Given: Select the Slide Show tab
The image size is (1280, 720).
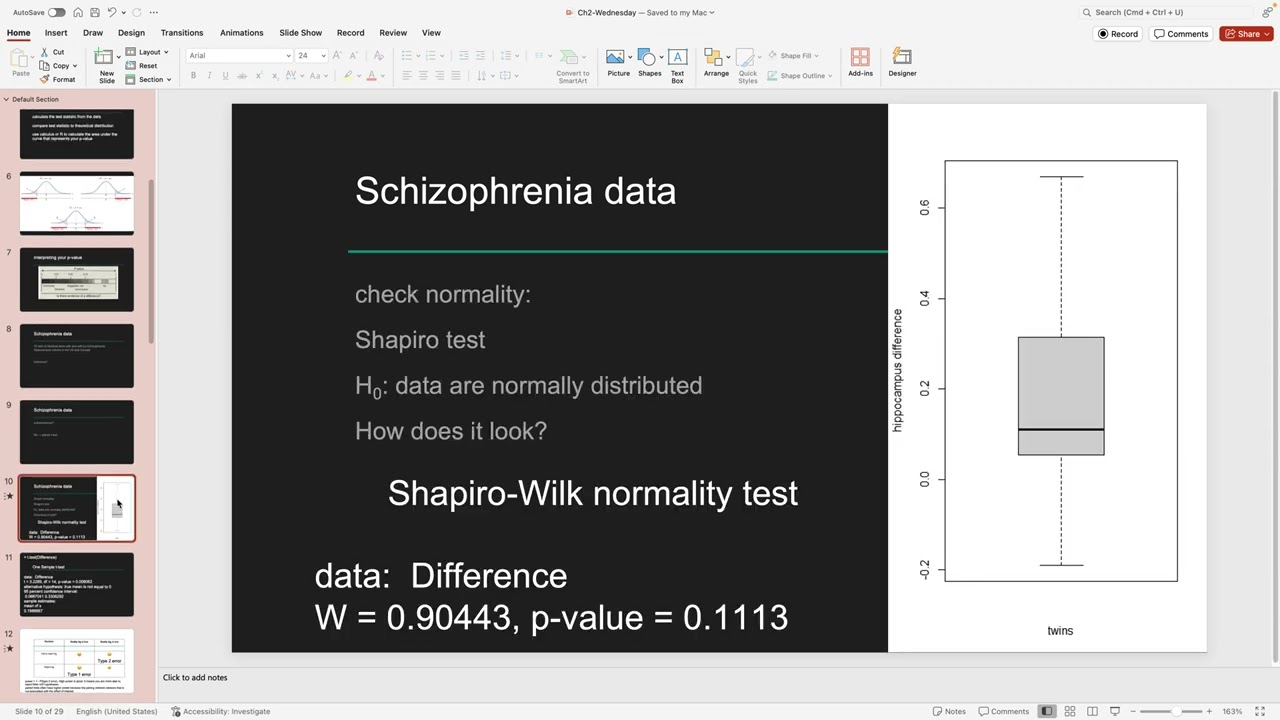Looking at the screenshot, I should tap(300, 33).
